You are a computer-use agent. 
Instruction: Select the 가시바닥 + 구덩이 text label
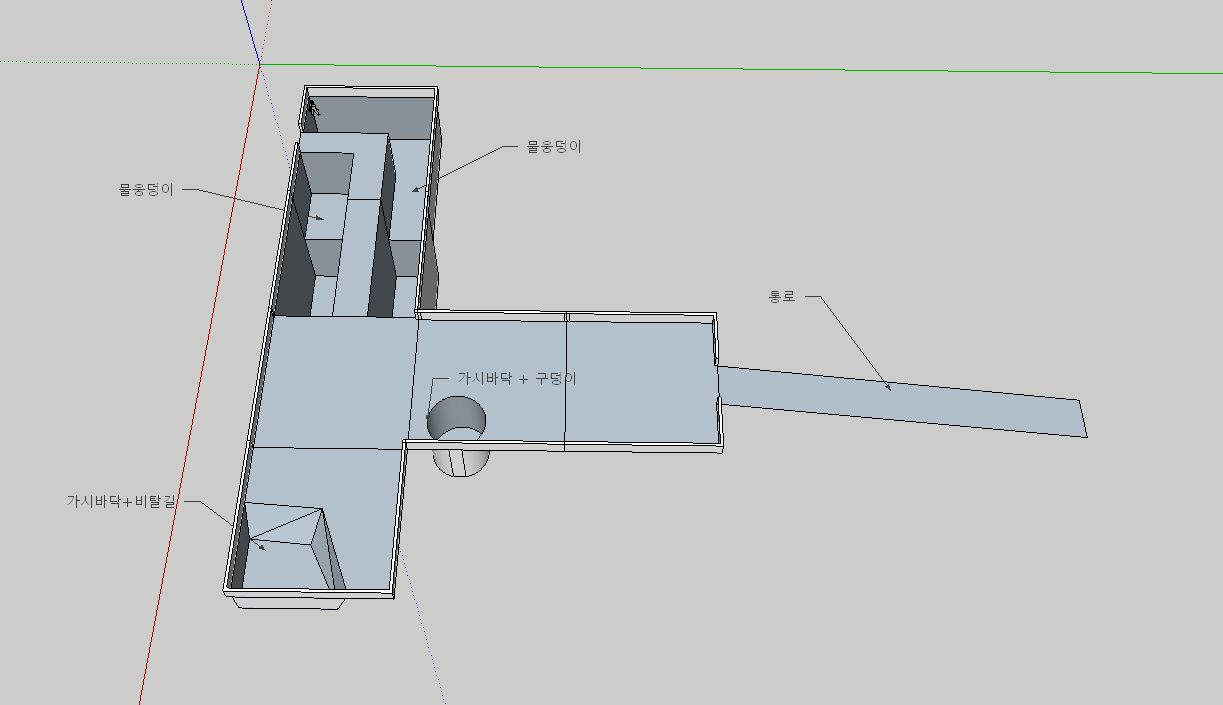click(516, 379)
